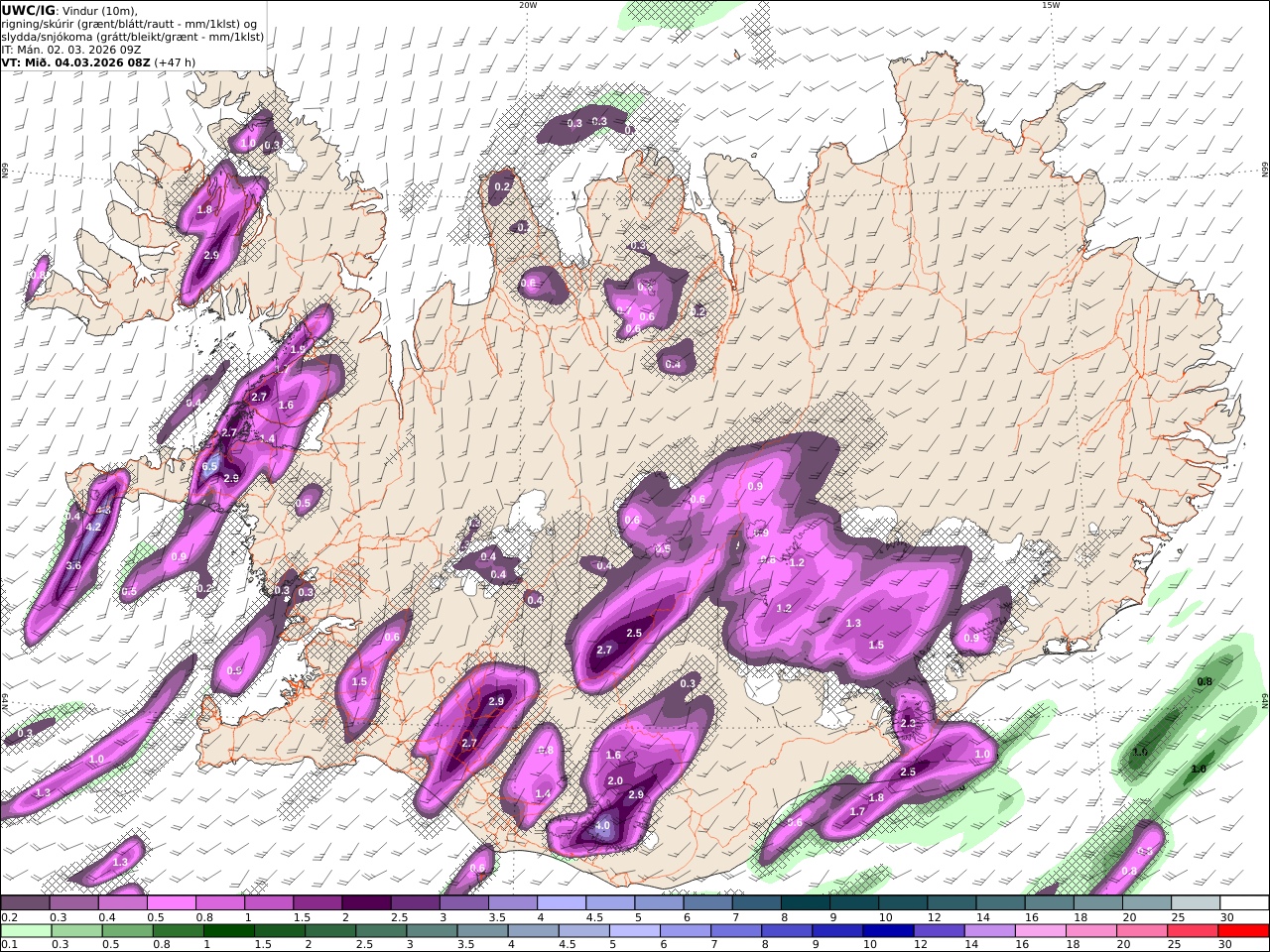Pick the deep purple swatch labeled 2 in upper legend
The width and height of the screenshot is (1270, 952).
(x=366, y=902)
